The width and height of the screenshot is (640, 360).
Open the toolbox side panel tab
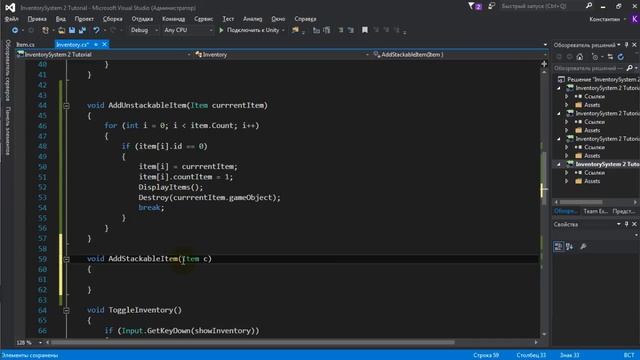(7, 131)
